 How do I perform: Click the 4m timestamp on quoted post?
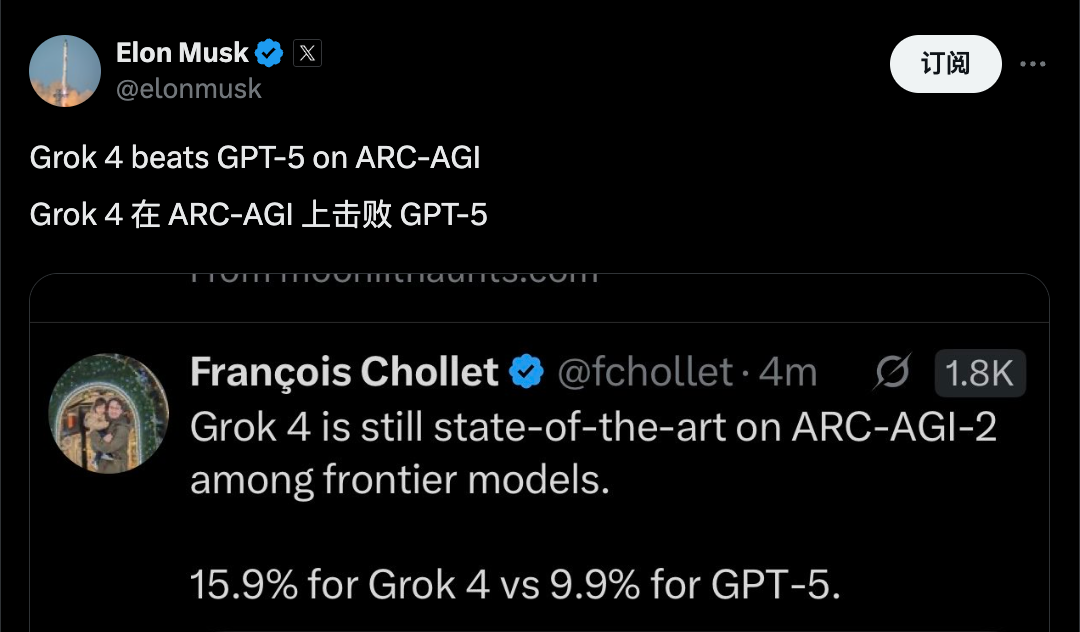(x=788, y=372)
